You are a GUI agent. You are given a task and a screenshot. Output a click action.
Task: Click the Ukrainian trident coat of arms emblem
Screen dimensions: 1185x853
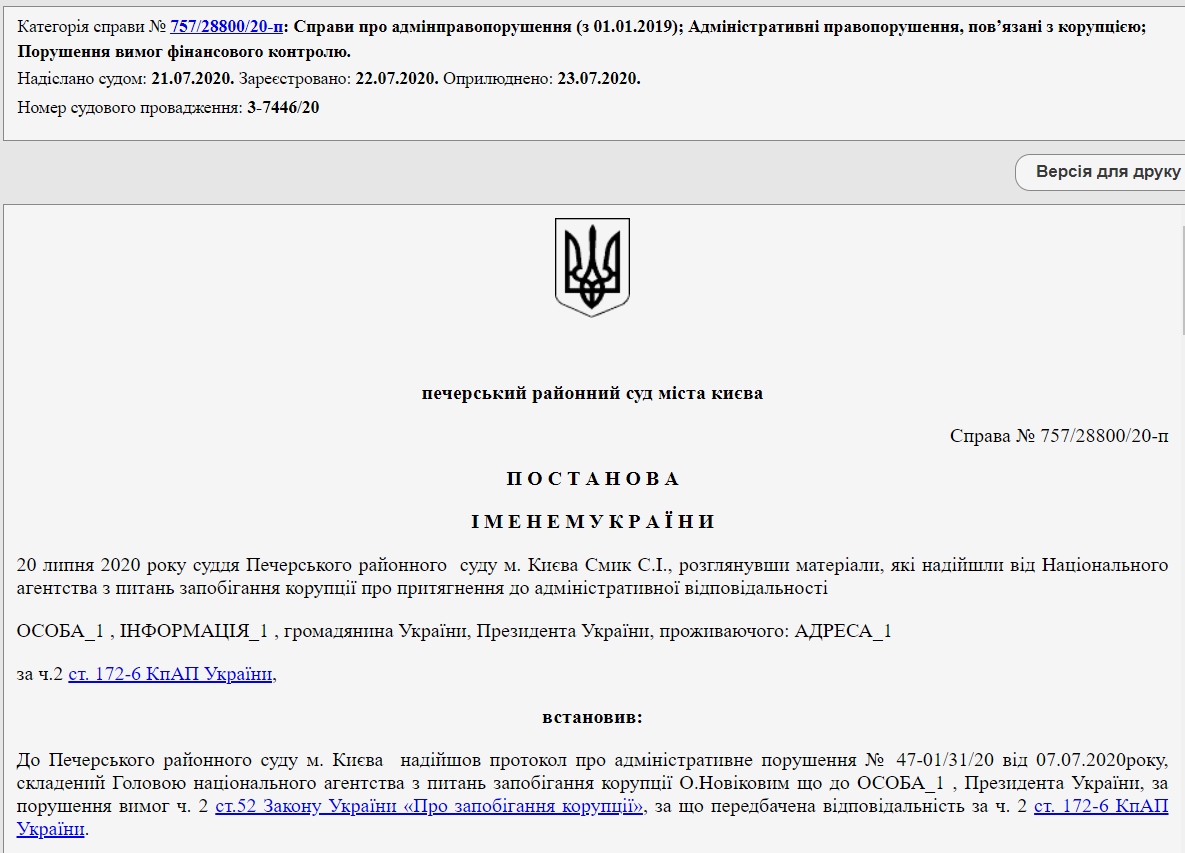click(592, 267)
